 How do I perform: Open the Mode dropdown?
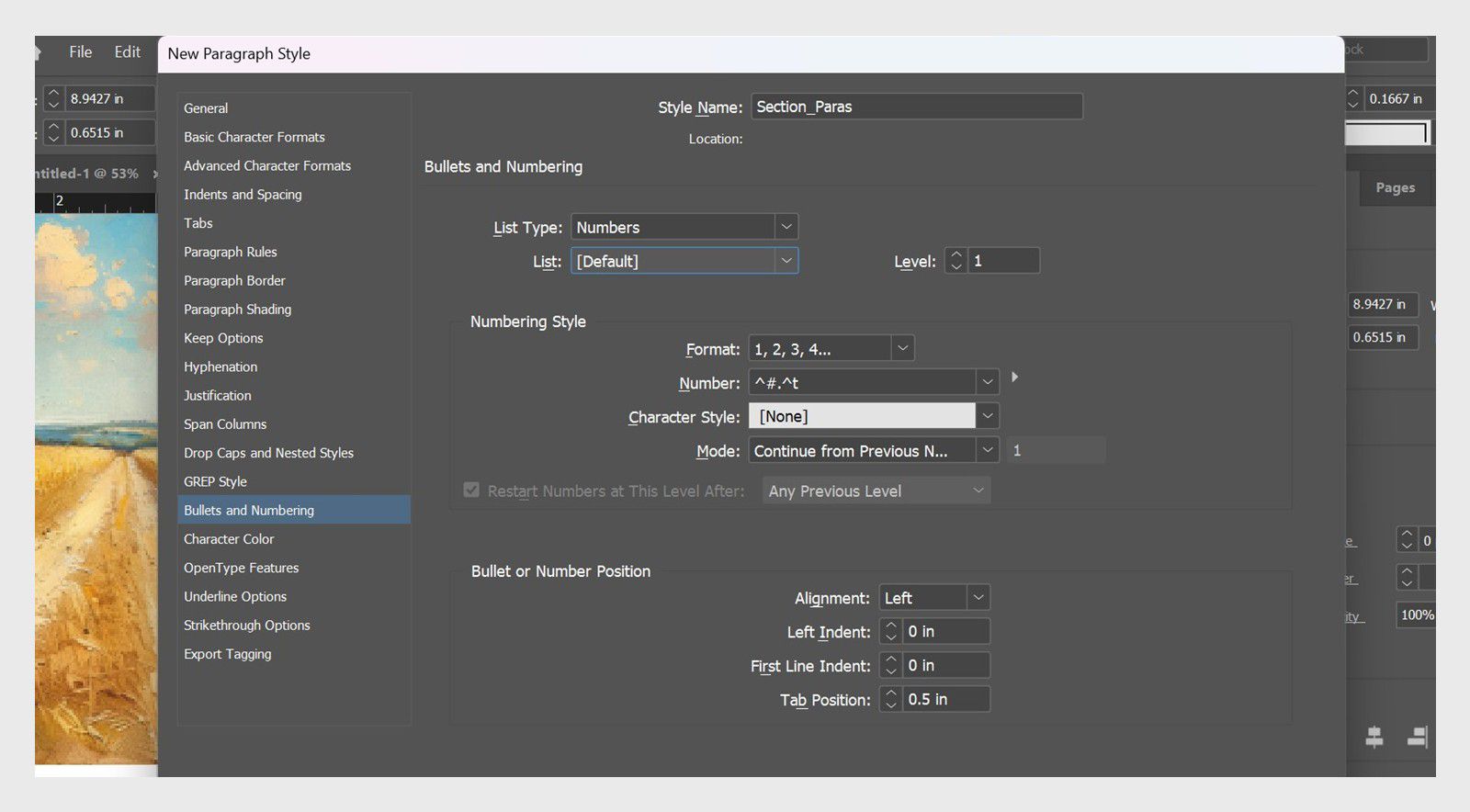tap(874, 450)
